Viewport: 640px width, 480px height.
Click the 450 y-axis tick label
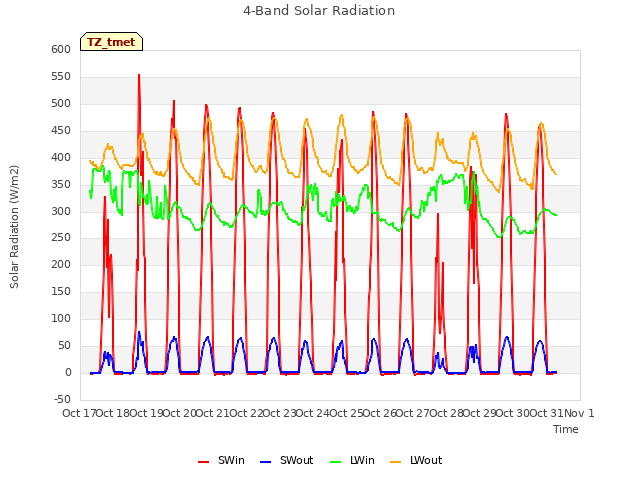[x=61, y=130]
